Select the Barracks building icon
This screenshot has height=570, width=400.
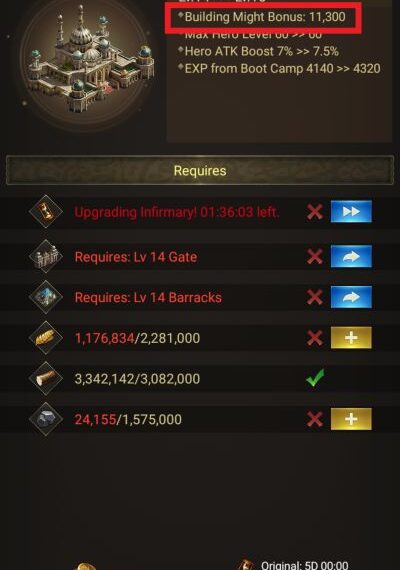[x=45, y=297]
